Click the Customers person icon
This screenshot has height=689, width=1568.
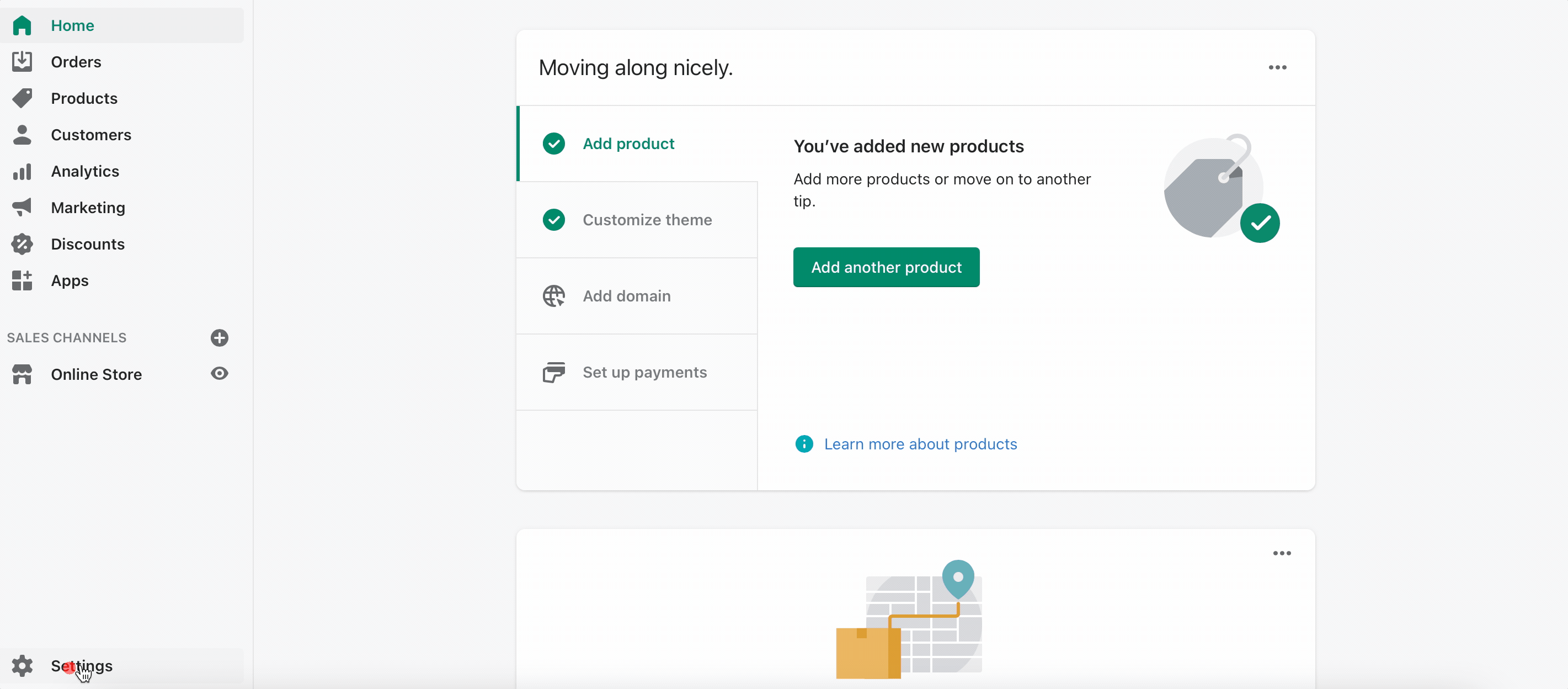pos(22,135)
